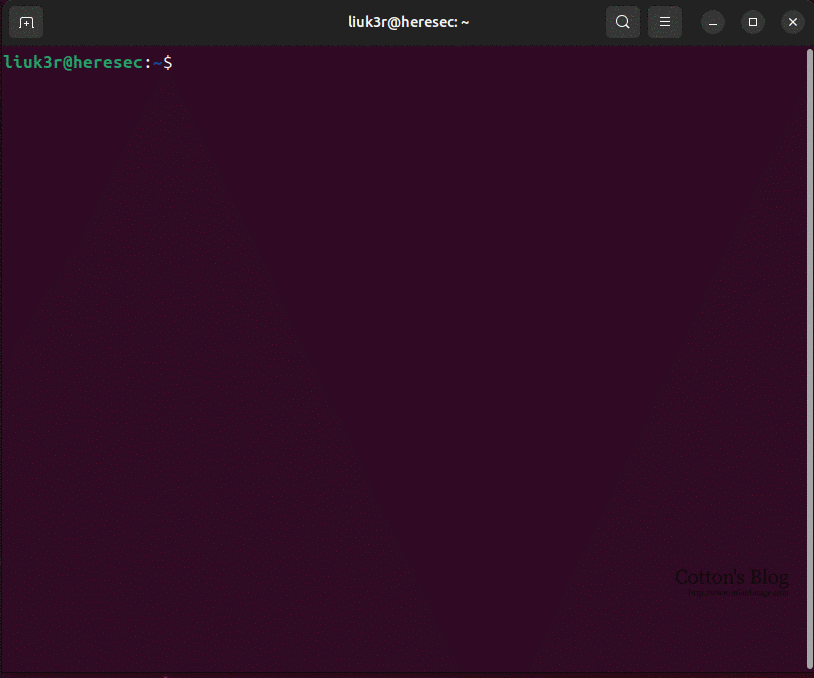Open the hamburger menu
This screenshot has width=814, height=678.
click(x=664, y=22)
